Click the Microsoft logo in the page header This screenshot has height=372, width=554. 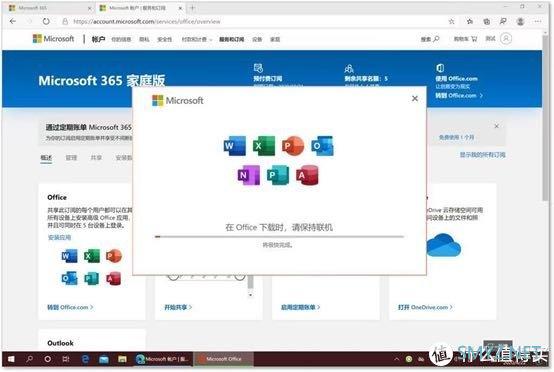pos(53,39)
